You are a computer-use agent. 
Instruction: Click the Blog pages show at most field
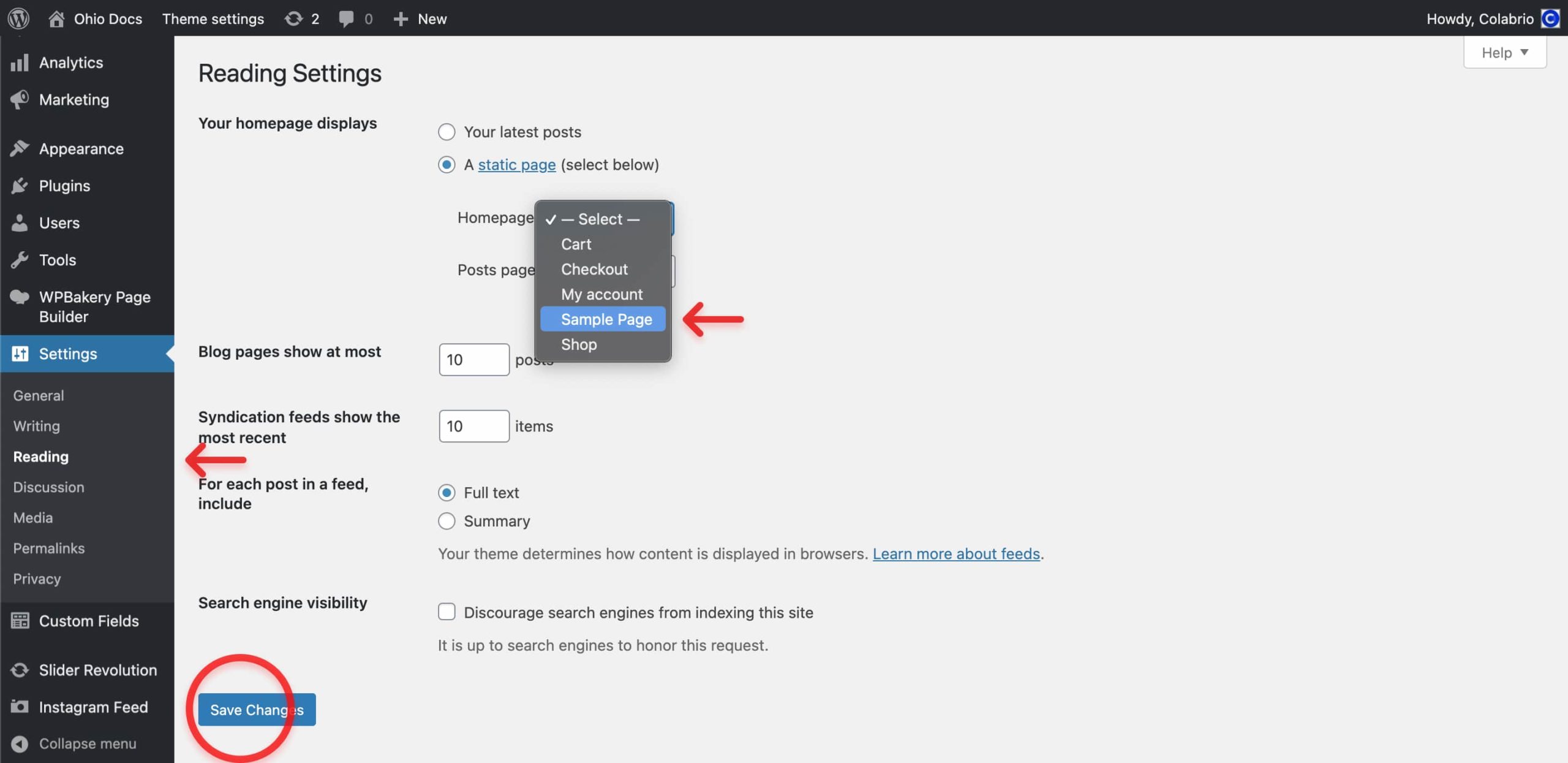[x=473, y=360]
